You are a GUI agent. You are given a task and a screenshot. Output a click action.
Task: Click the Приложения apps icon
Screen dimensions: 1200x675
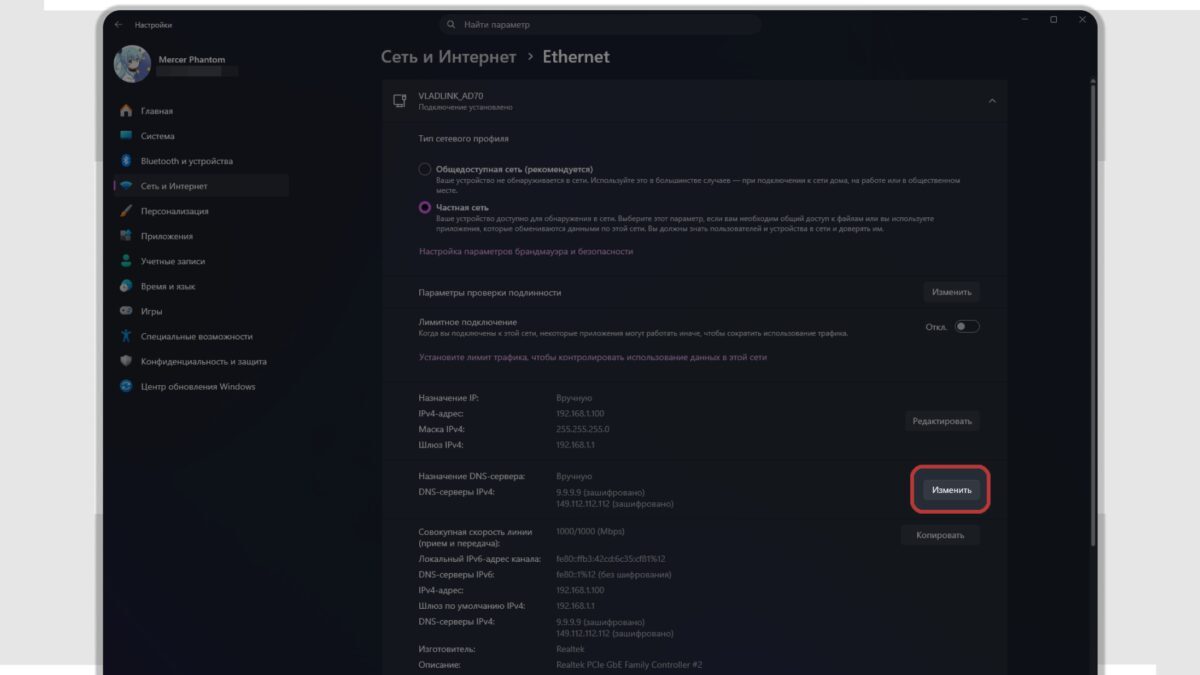pos(126,236)
